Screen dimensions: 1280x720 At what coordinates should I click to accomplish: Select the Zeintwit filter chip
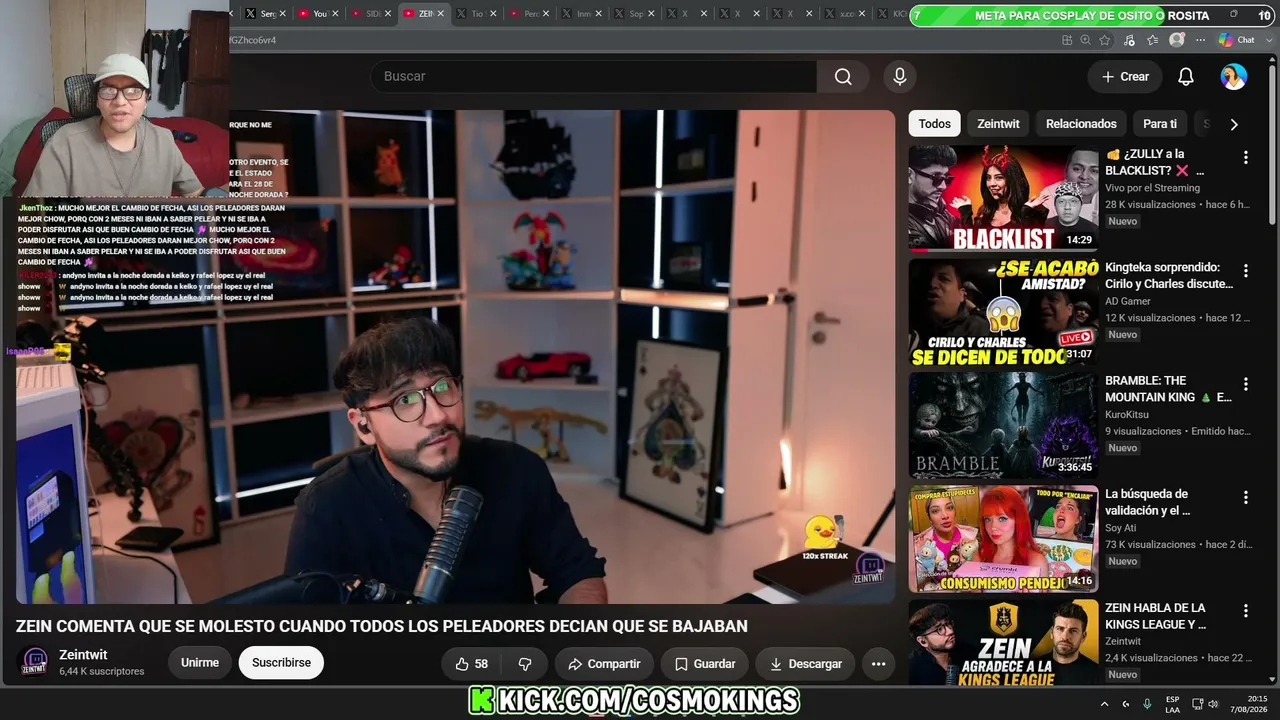[x=998, y=124]
